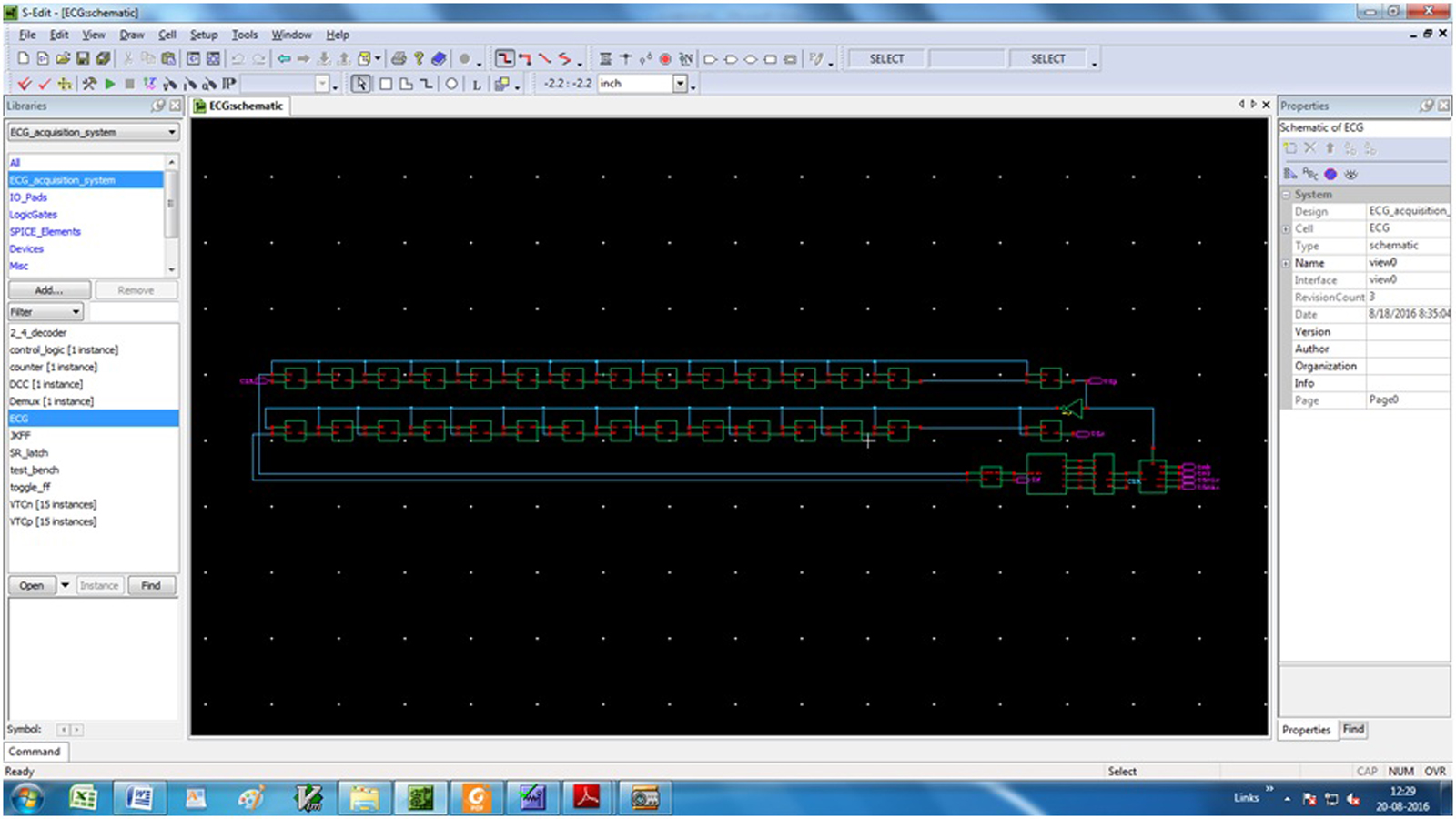1456x819 pixels.
Task: Select the test_bench cell
Action: 35,470
